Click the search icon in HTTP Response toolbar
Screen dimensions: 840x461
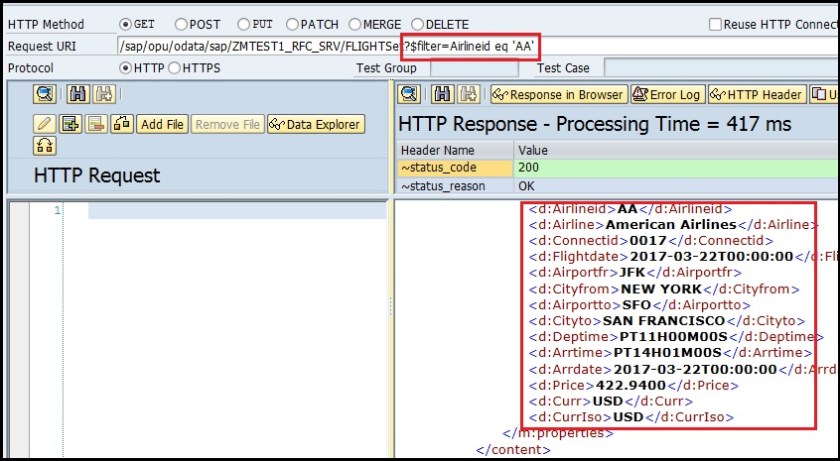tap(409, 94)
